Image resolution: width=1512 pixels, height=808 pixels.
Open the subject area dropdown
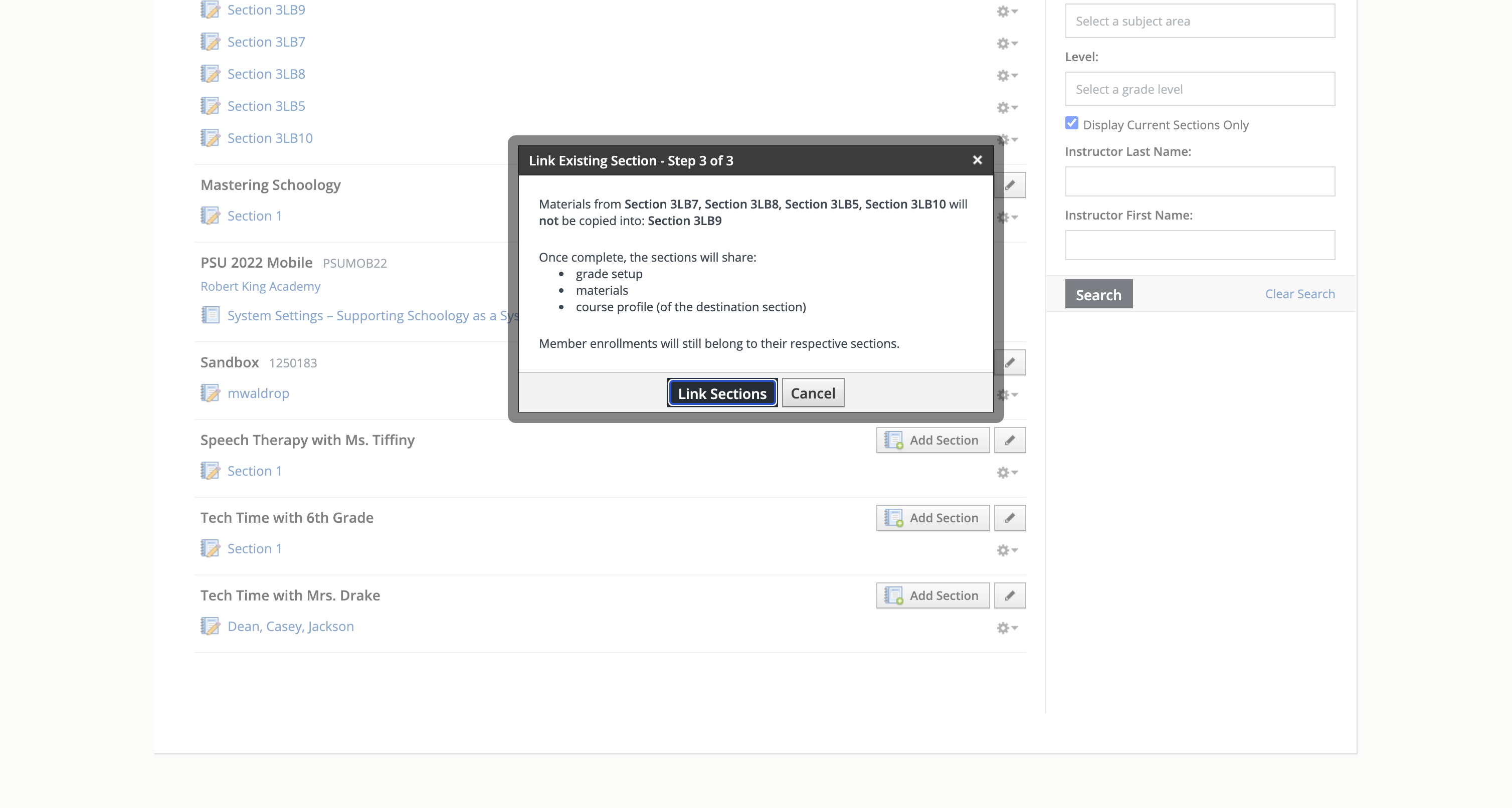pos(1200,21)
